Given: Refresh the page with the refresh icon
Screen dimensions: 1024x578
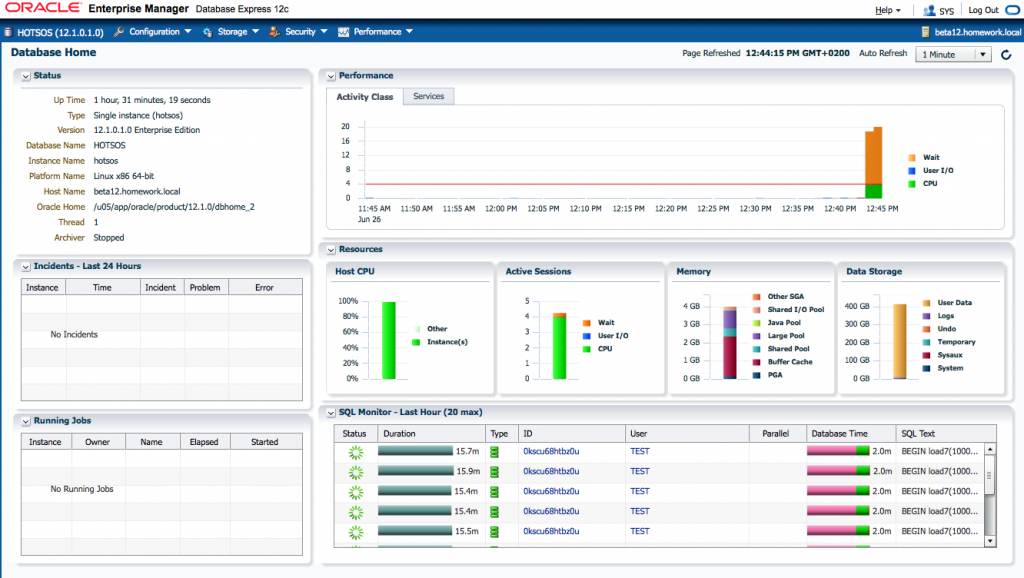Looking at the screenshot, I should (x=1006, y=55).
